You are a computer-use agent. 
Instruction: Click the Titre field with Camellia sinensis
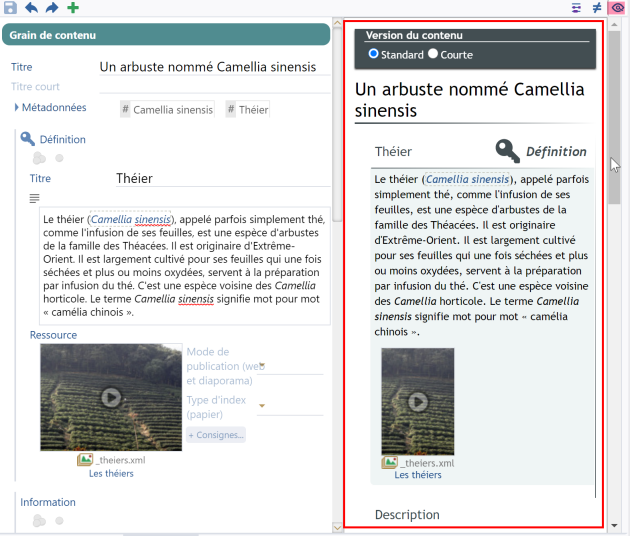(x=213, y=68)
